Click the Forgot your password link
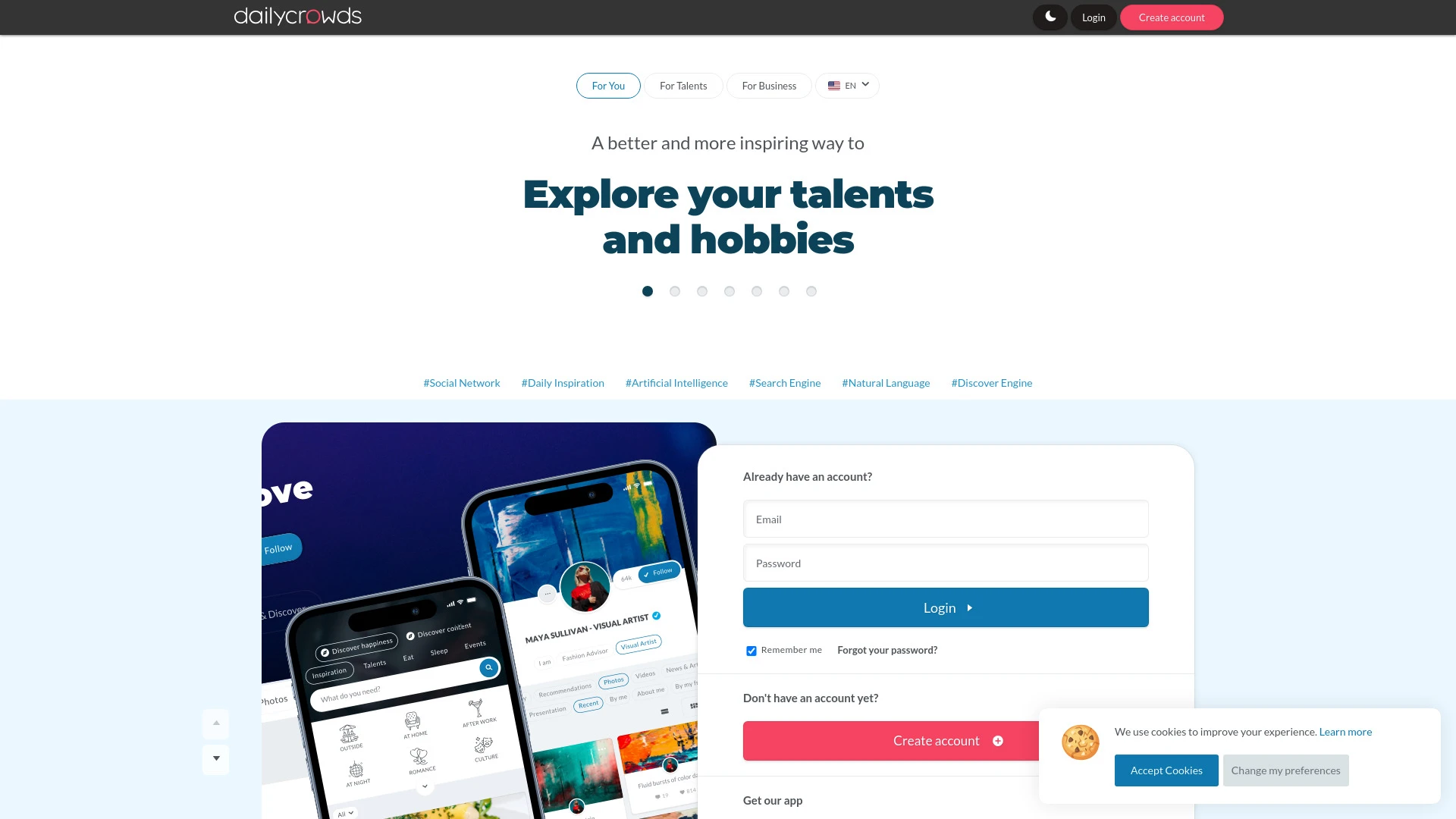 (x=887, y=650)
